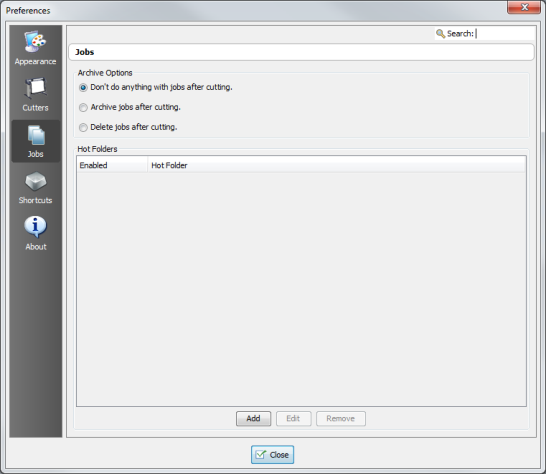Image resolution: width=546 pixels, height=474 pixels.
Task: Close the Preferences window with X
Action: [524, 7]
